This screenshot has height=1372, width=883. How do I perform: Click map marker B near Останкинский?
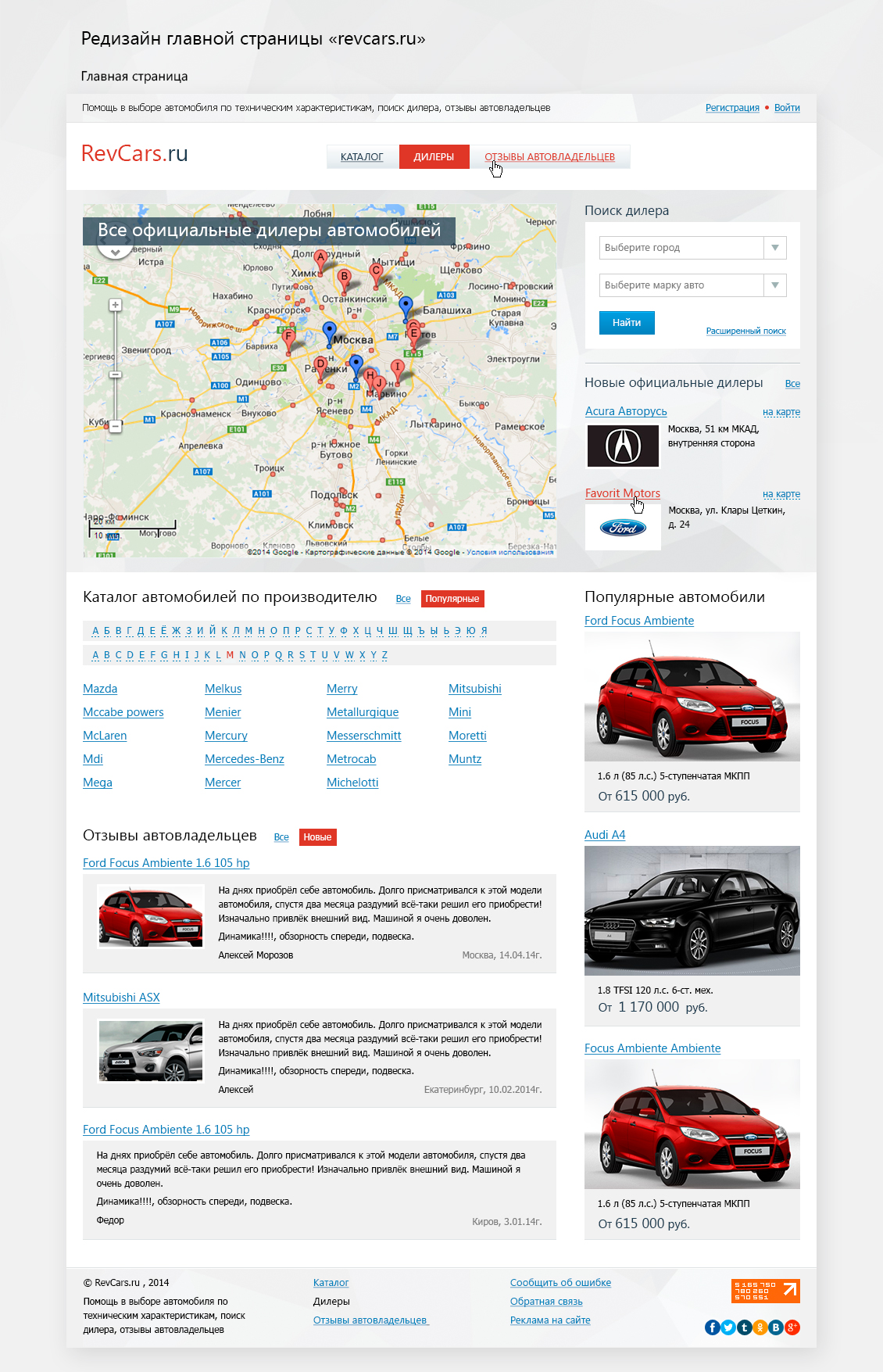344,280
